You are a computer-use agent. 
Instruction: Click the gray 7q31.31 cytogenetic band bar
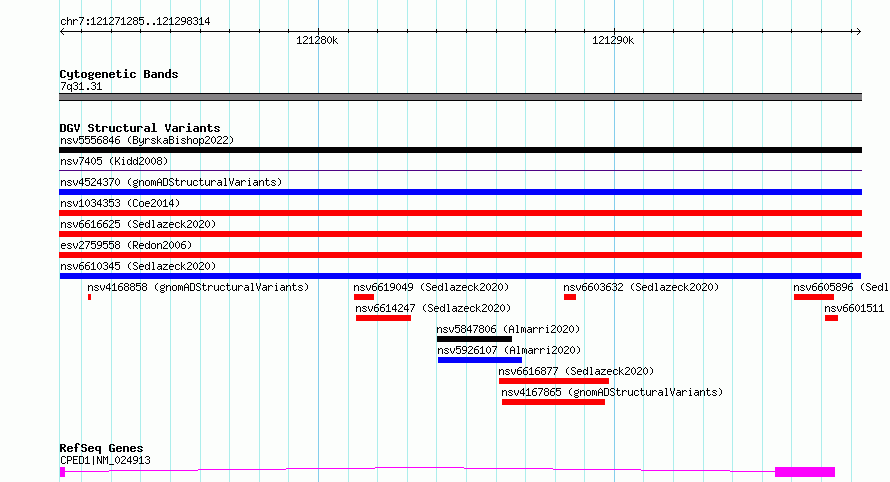[x=460, y=97]
